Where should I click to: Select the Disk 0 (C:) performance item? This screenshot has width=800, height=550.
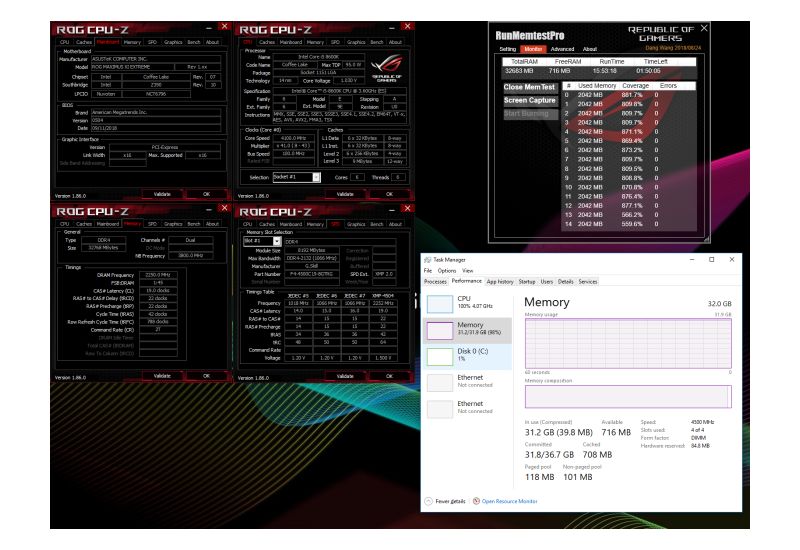467,356
